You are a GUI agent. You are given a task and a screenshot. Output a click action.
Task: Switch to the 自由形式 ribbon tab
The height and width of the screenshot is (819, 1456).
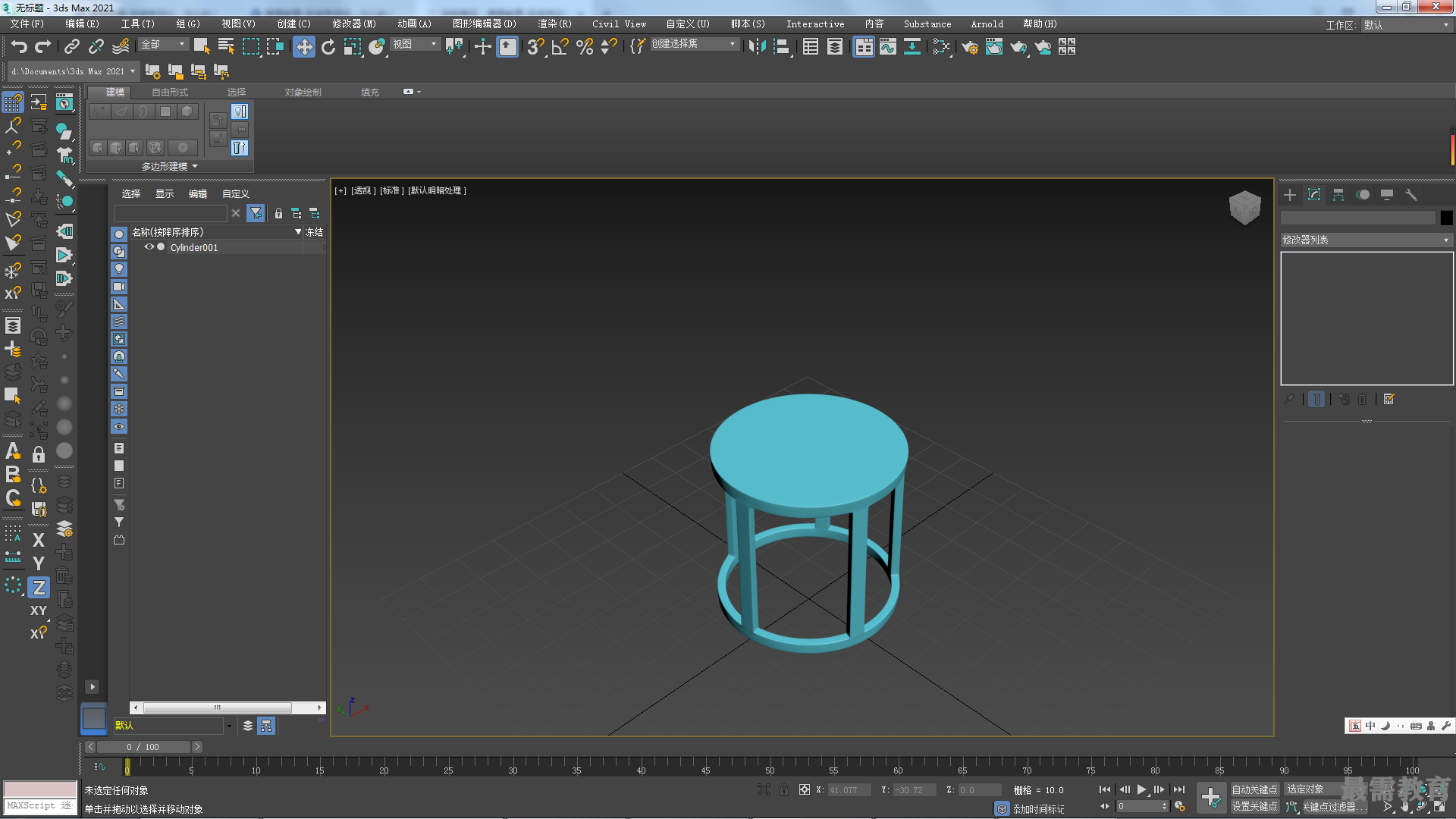coord(170,93)
